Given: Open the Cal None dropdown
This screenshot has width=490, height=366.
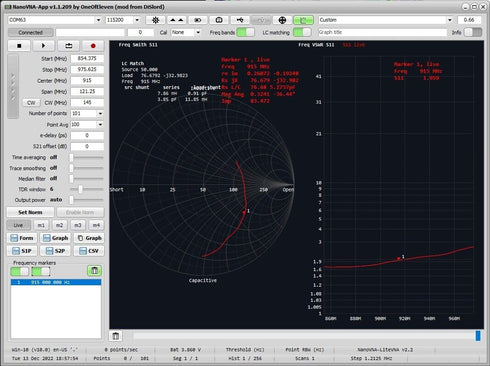Looking at the screenshot, I should click(198, 32).
